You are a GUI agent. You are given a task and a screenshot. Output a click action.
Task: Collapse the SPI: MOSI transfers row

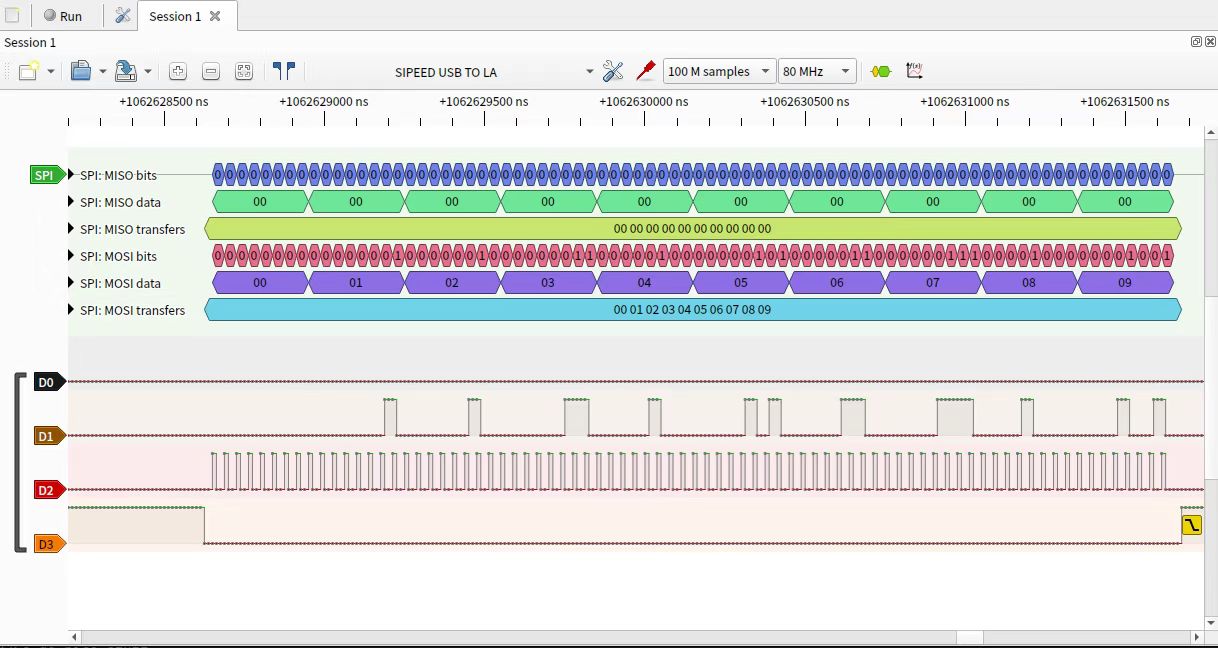[x=71, y=310]
